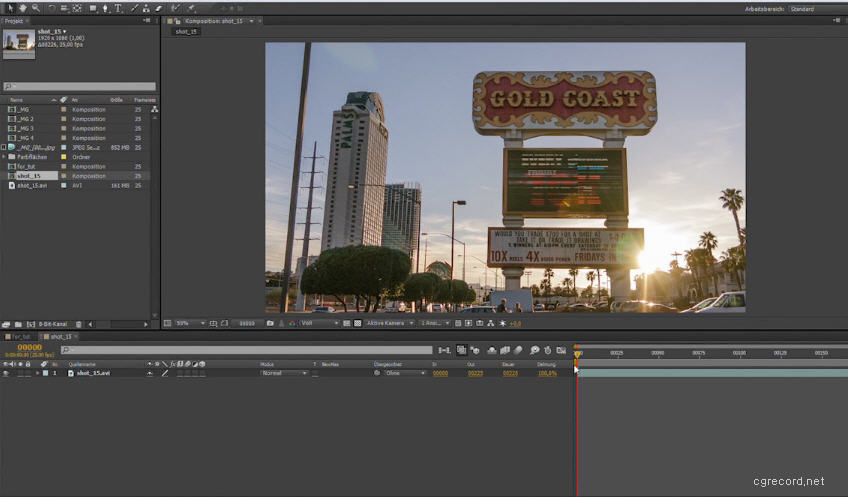
Task: Toggle the shy switch for shot_15.avi layer
Action: (150, 374)
